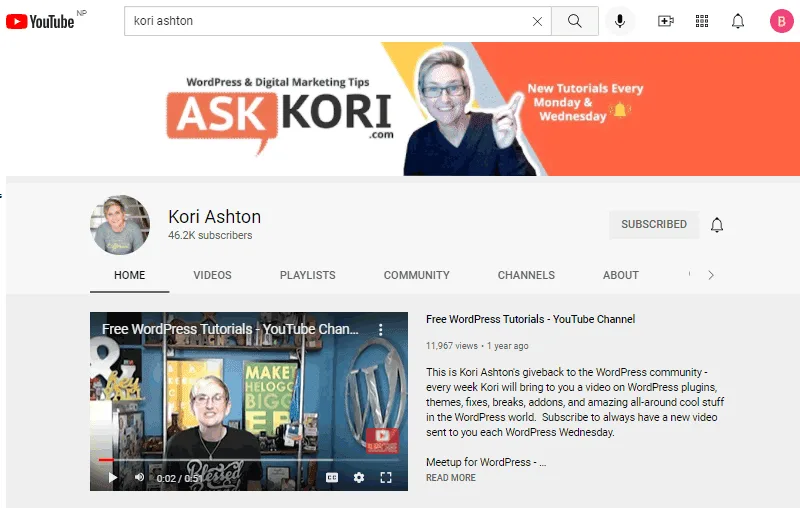Click the 'Meetup for WordPress' description line
The height and width of the screenshot is (508, 800).
[486, 462]
